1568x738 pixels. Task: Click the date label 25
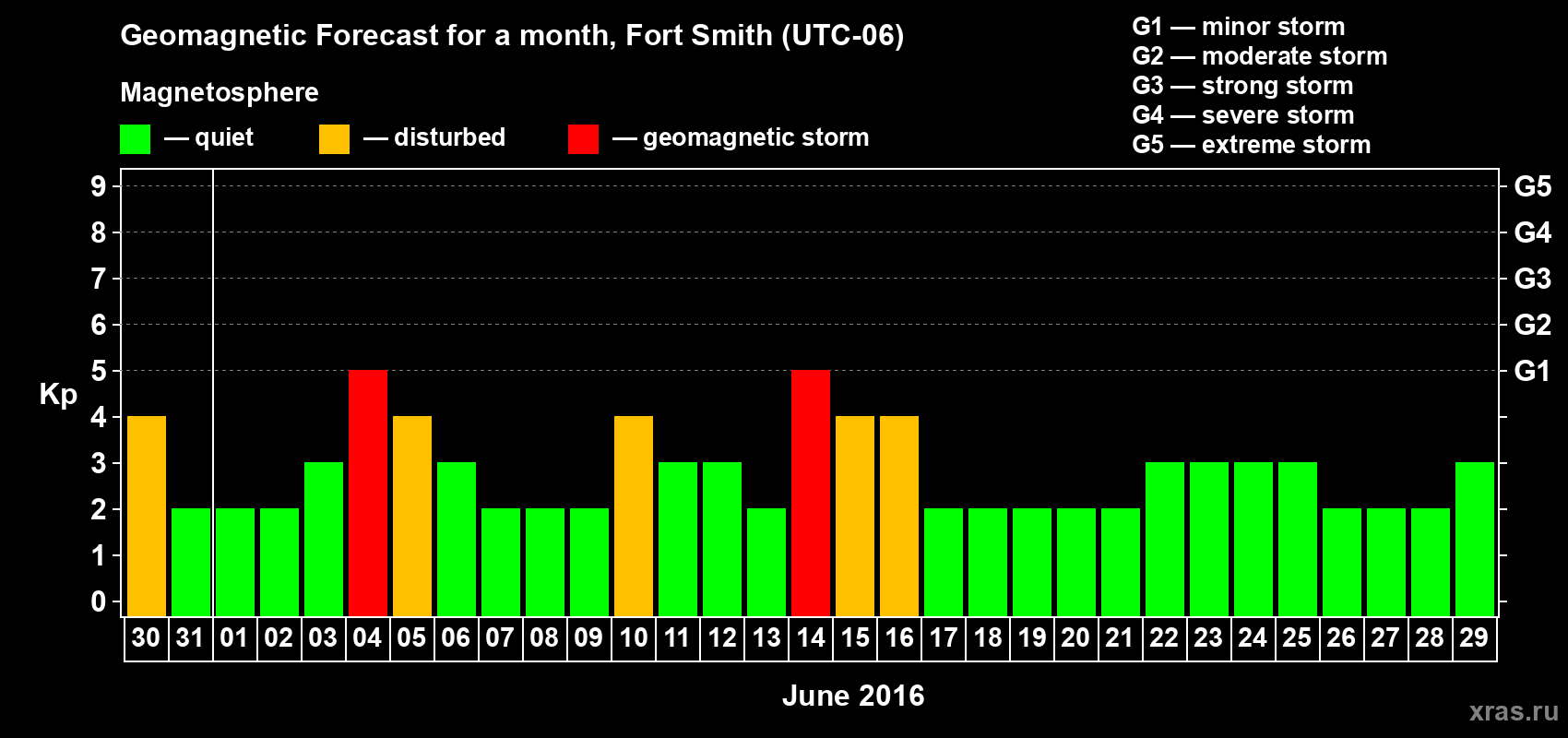1297,638
